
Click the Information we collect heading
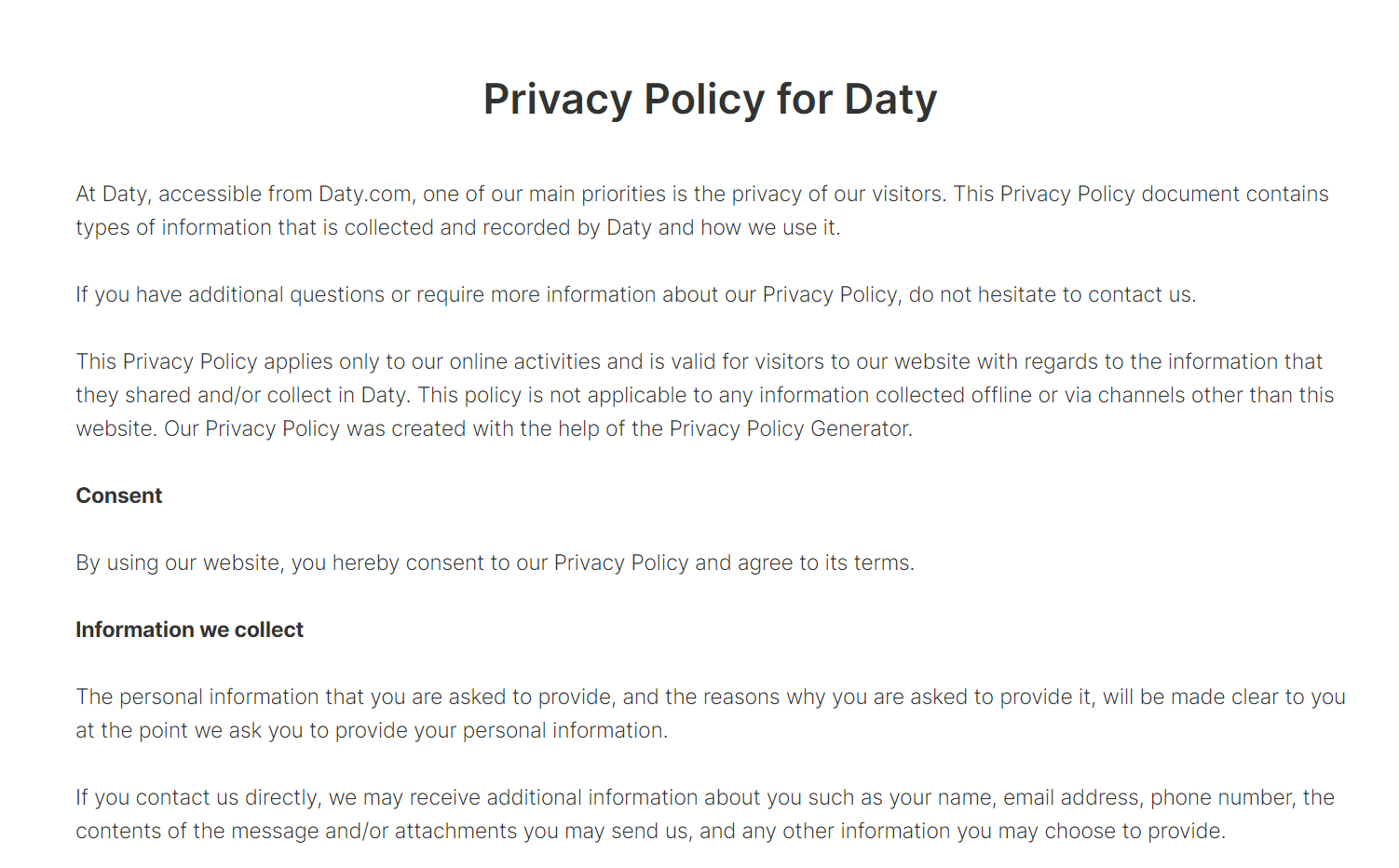pos(190,630)
